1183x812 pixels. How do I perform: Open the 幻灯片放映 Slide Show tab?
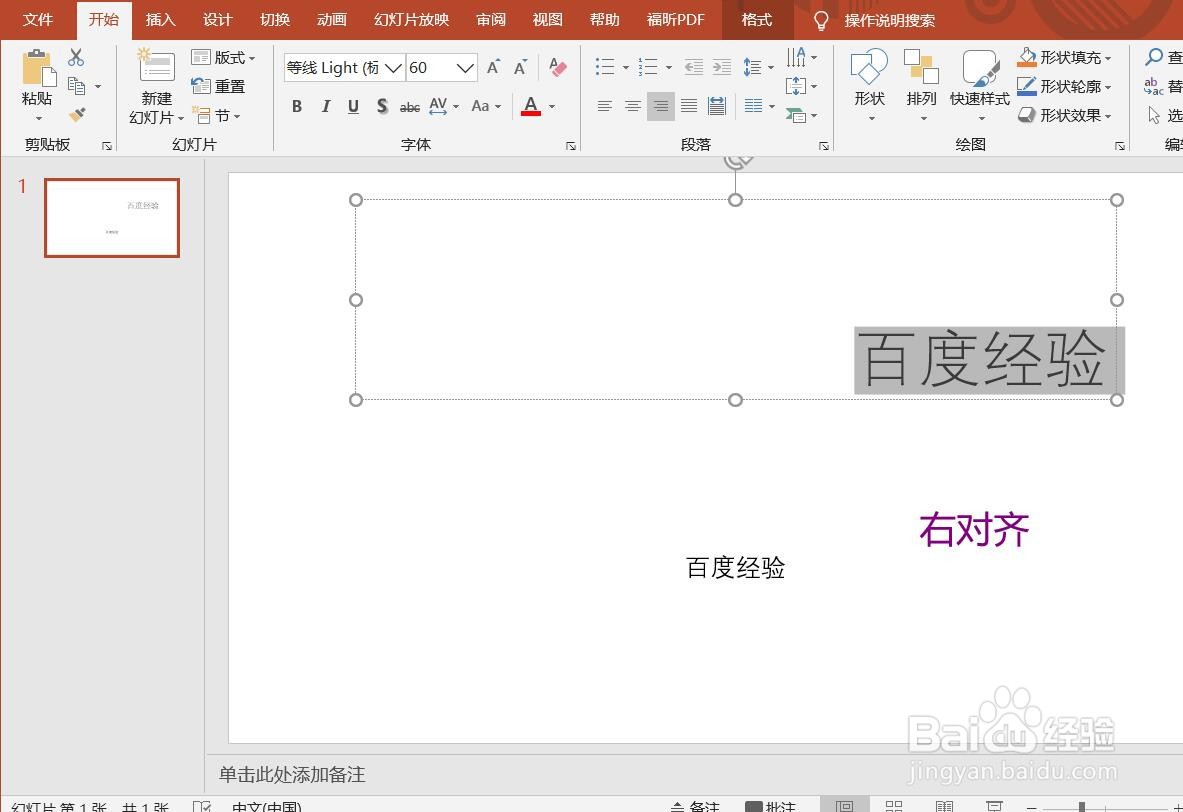tap(411, 20)
